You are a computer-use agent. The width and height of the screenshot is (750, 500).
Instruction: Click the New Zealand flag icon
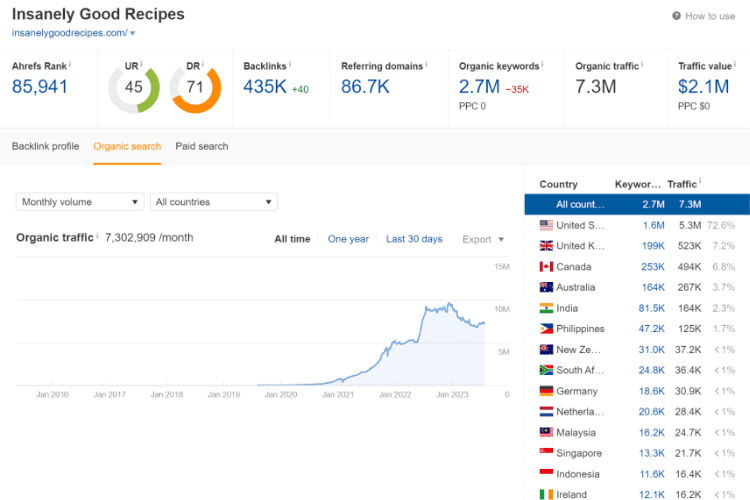(x=546, y=349)
